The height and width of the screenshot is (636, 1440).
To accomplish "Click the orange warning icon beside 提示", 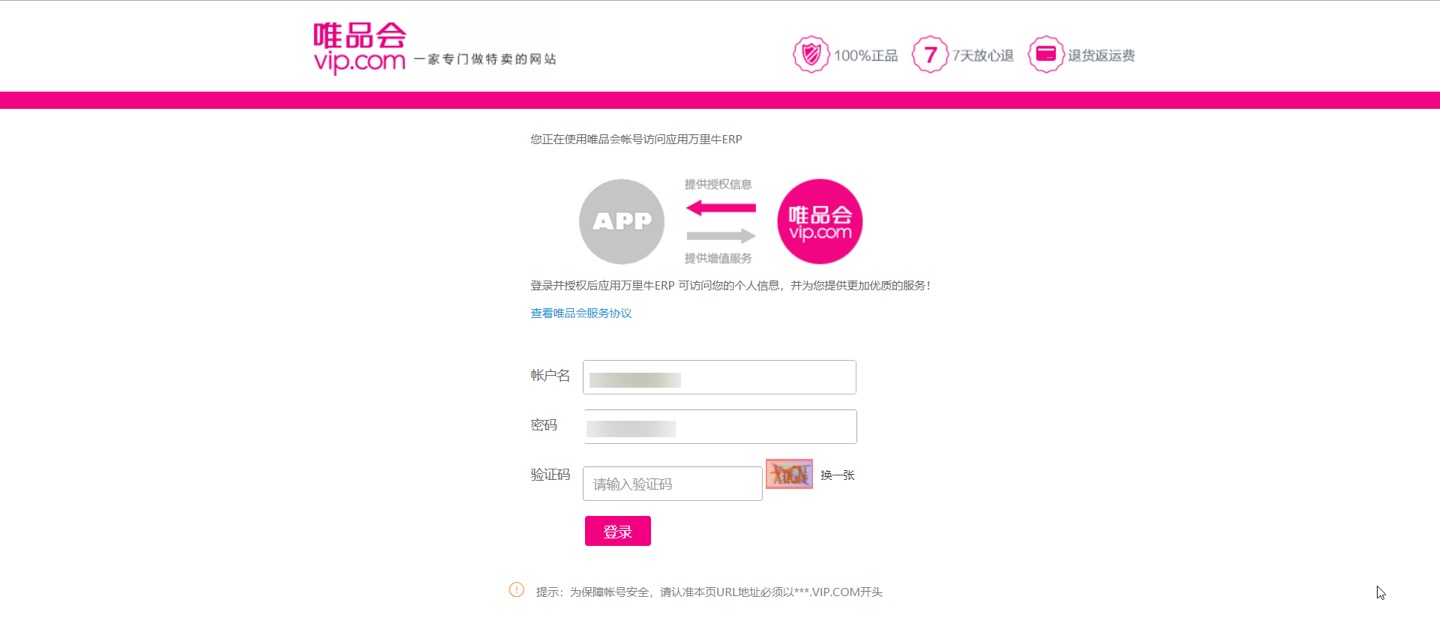I will point(516,590).
